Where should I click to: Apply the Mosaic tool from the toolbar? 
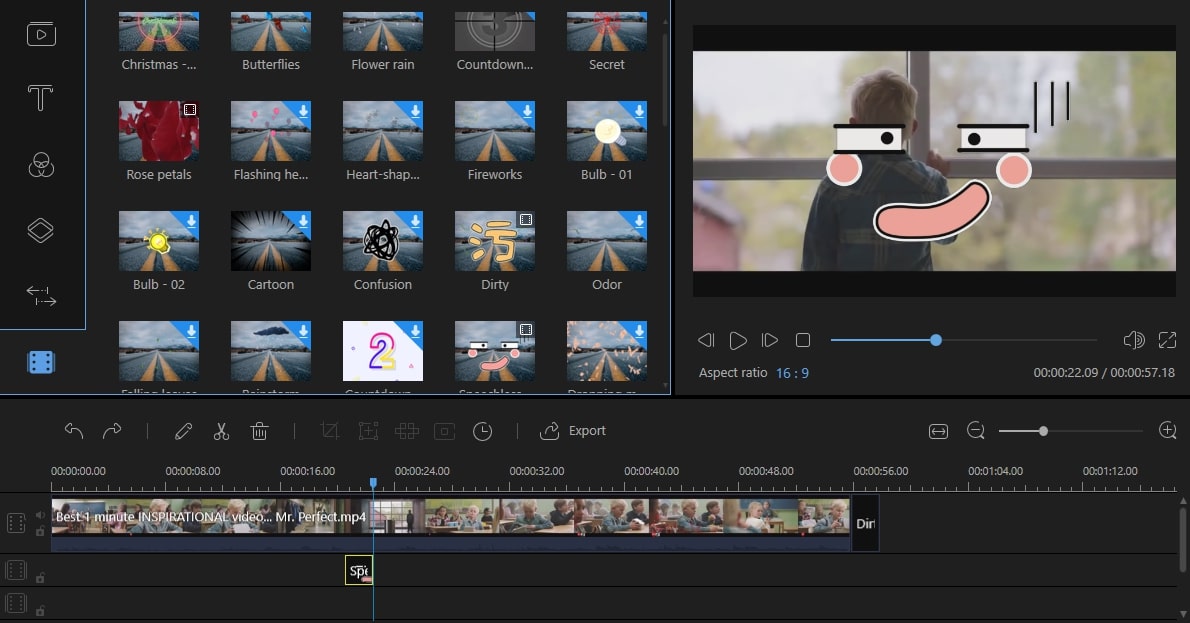pos(406,430)
